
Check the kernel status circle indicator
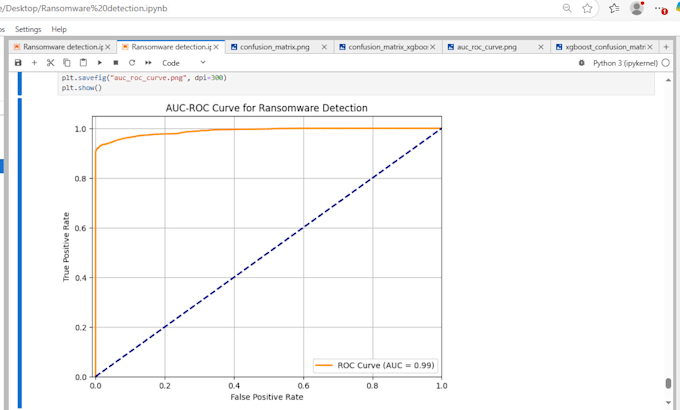tap(666, 63)
